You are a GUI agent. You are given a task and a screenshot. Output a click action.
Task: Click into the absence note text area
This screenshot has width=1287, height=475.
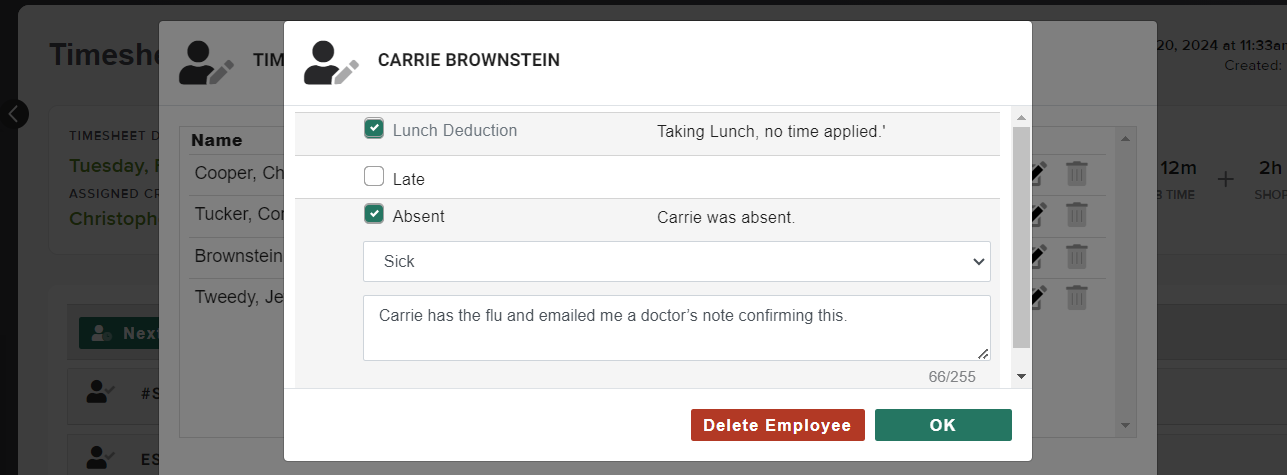point(677,327)
